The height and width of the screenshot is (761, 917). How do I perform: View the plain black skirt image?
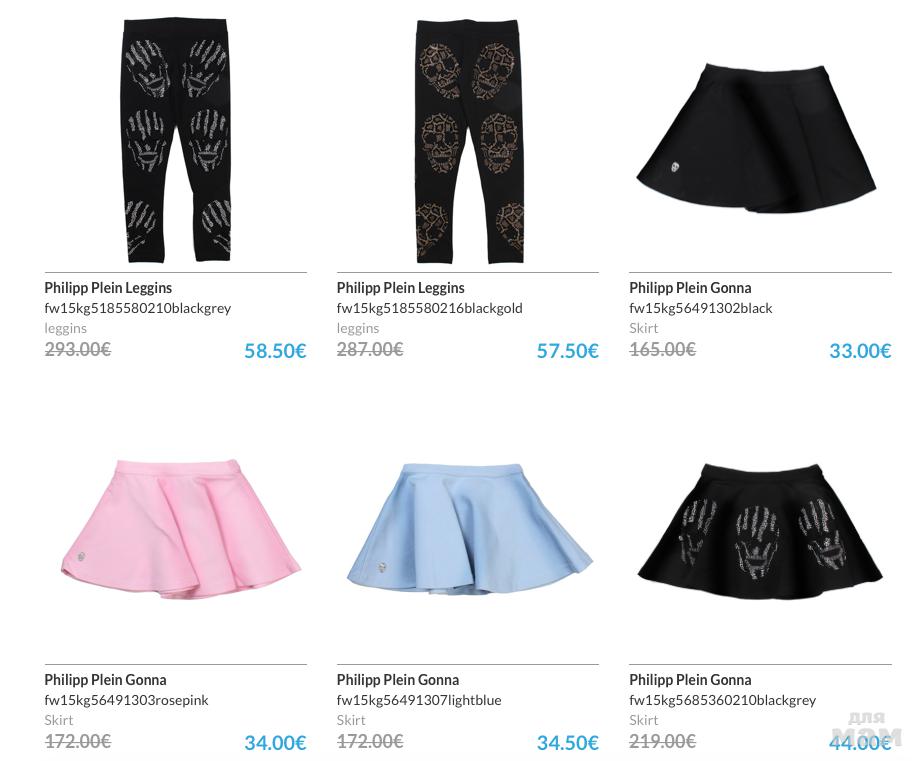point(756,138)
